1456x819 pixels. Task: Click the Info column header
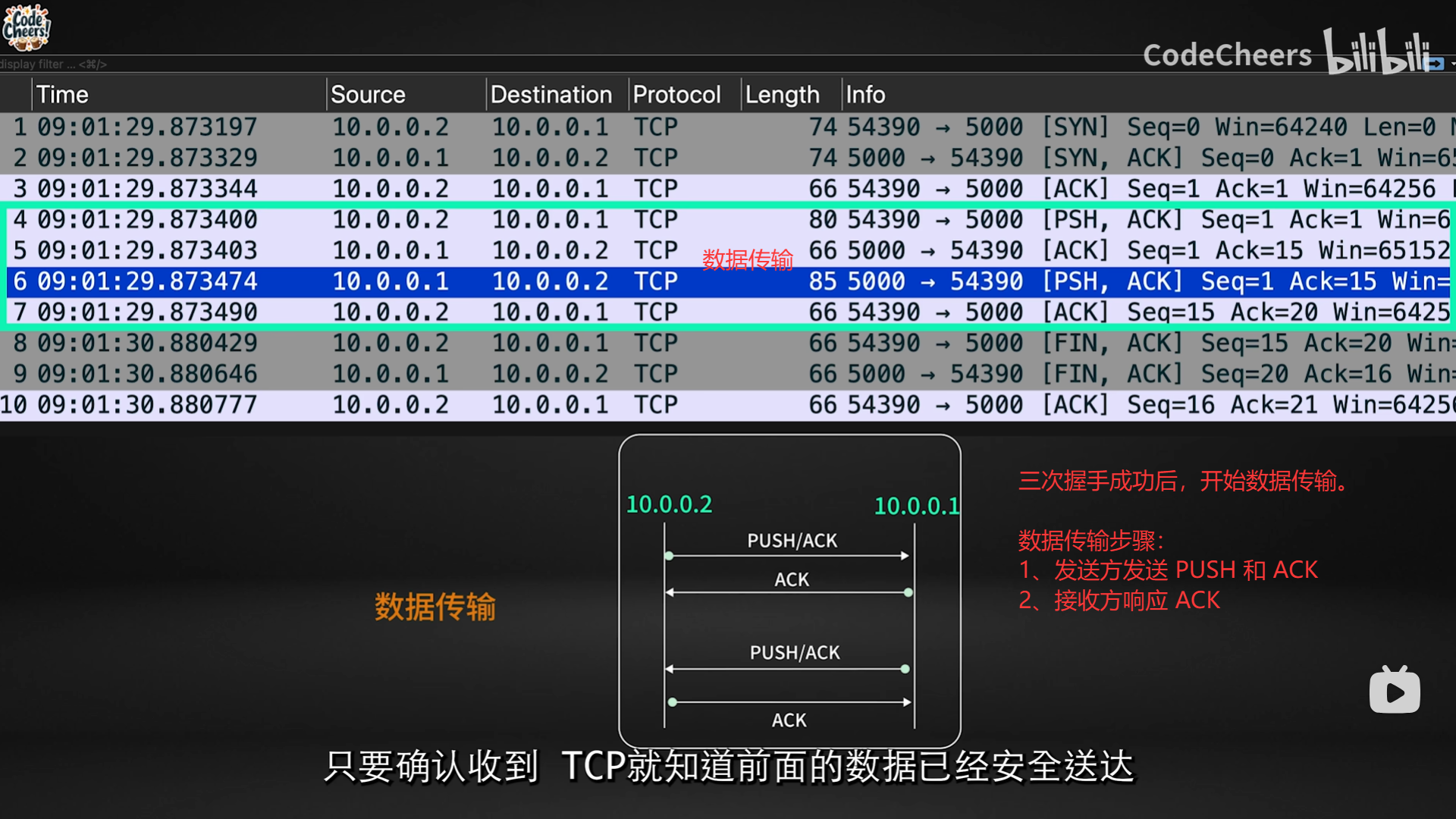coord(865,95)
